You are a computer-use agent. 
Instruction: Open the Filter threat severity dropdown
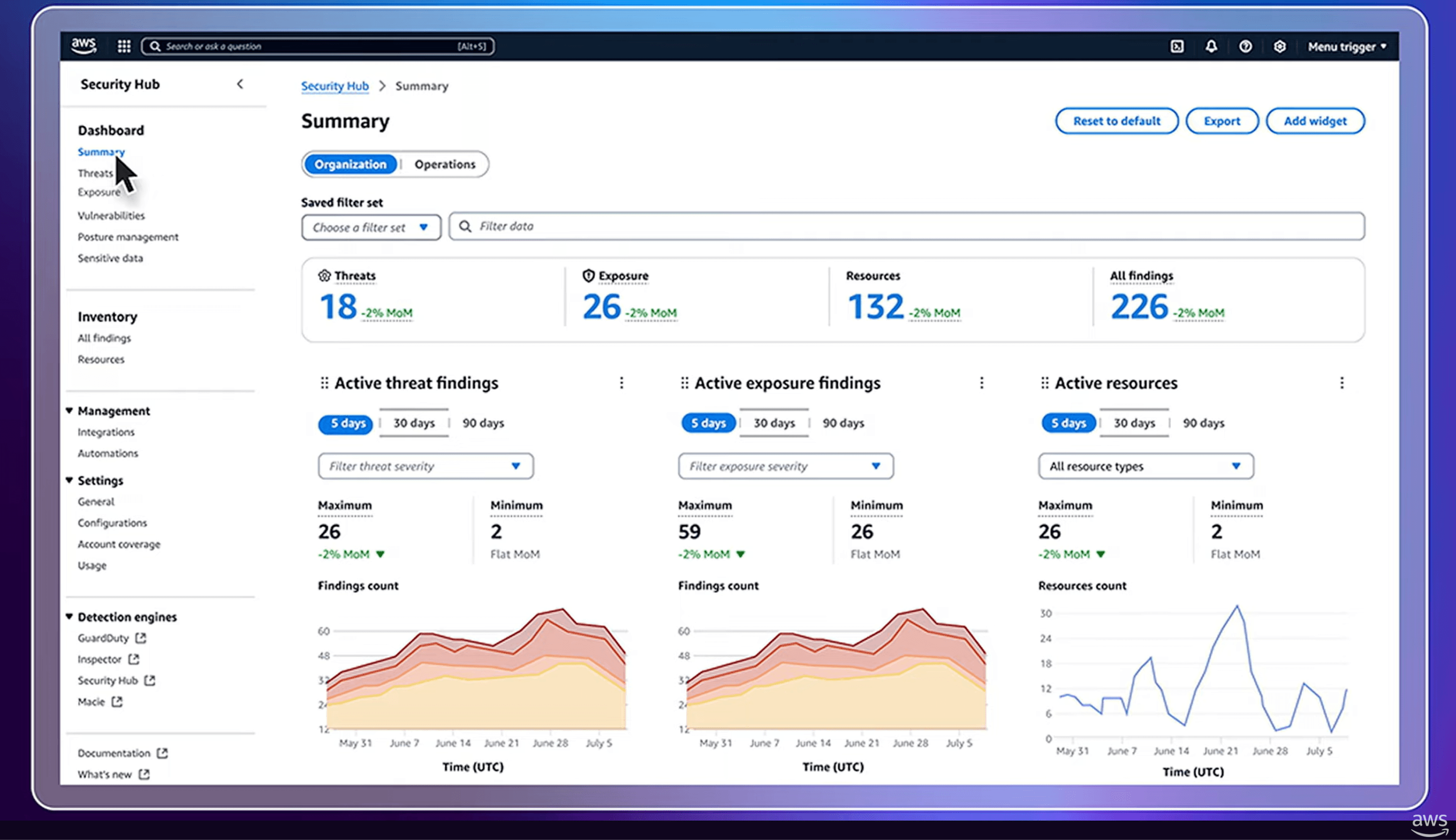coord(425,466)
